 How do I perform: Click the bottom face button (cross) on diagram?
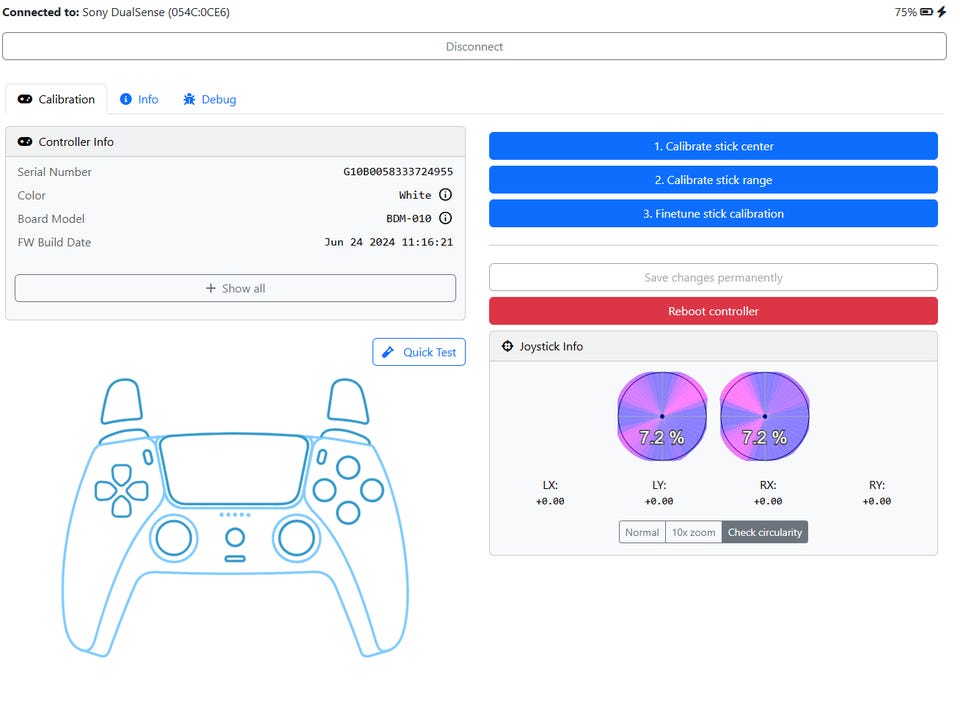tap(348, 513)
